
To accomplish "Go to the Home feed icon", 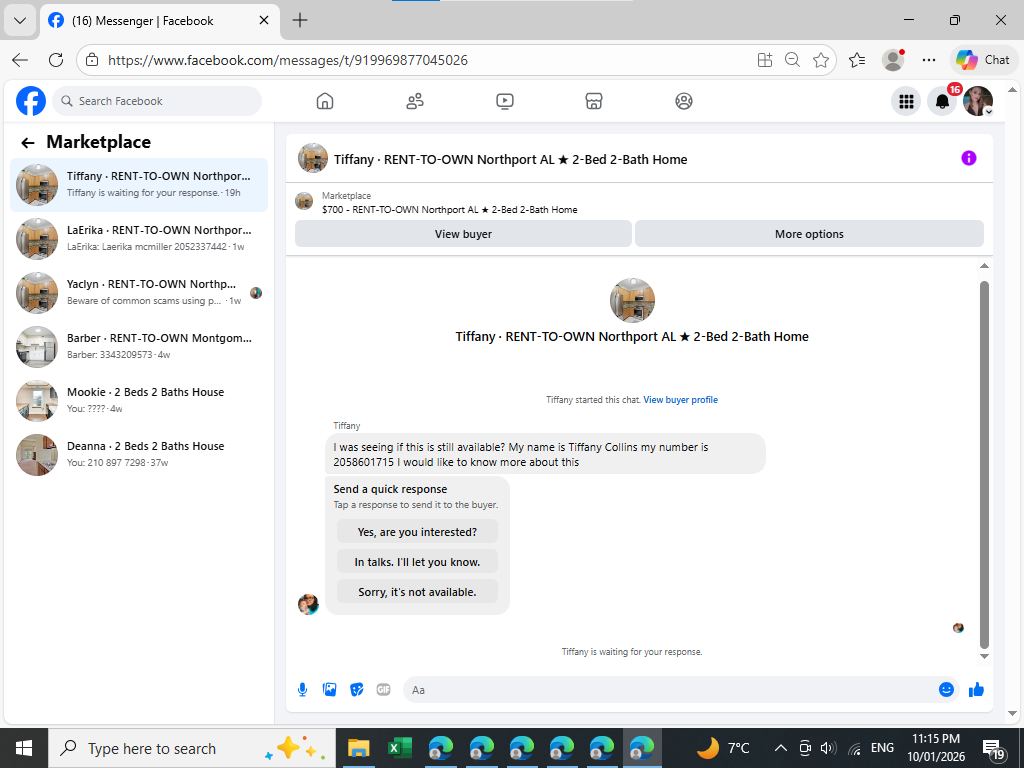I will coord(325,101).
